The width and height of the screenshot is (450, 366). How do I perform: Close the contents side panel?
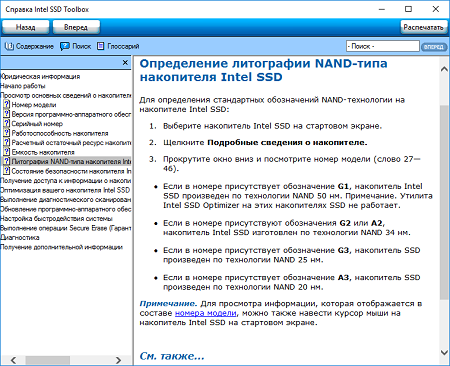click(125, 62)
